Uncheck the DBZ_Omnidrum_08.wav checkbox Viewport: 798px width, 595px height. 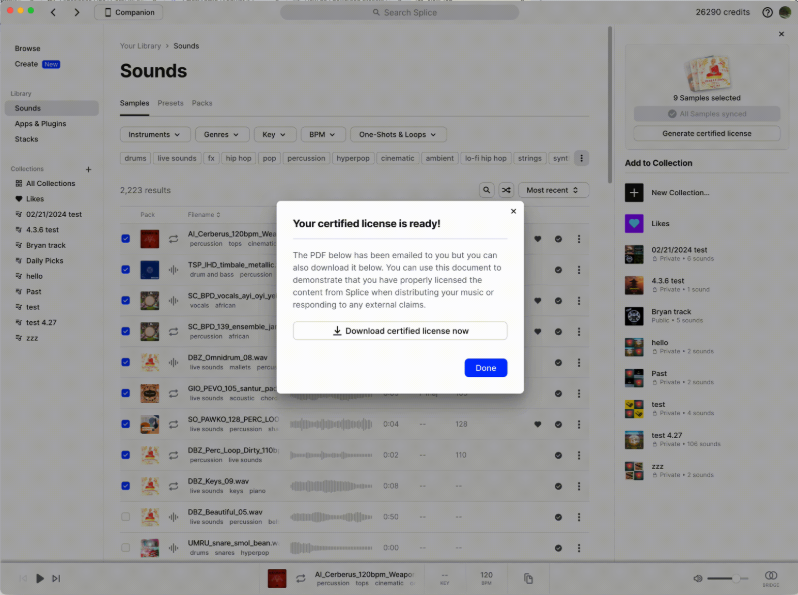tap(126, 362)
